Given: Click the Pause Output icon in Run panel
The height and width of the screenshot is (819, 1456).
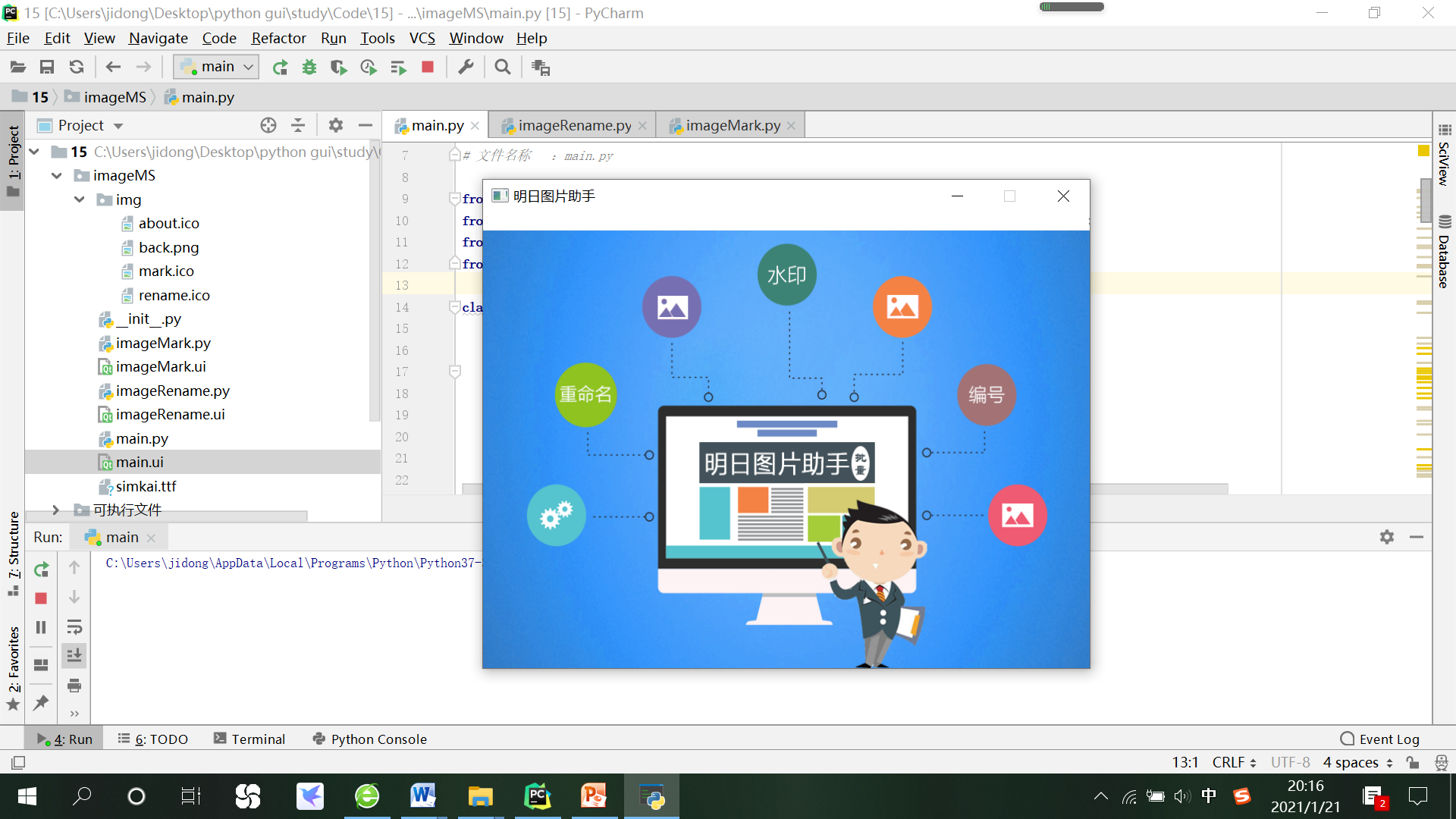Looking at the screenshot, I should [42, 627].
